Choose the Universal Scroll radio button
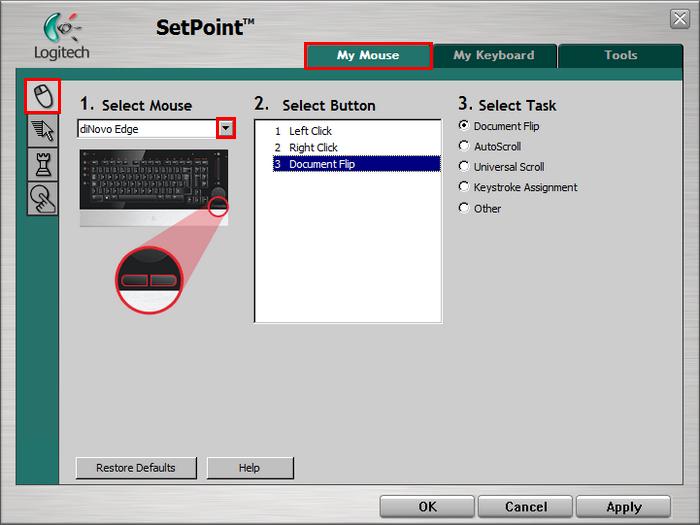700x525 pixels. pos(464,166)
